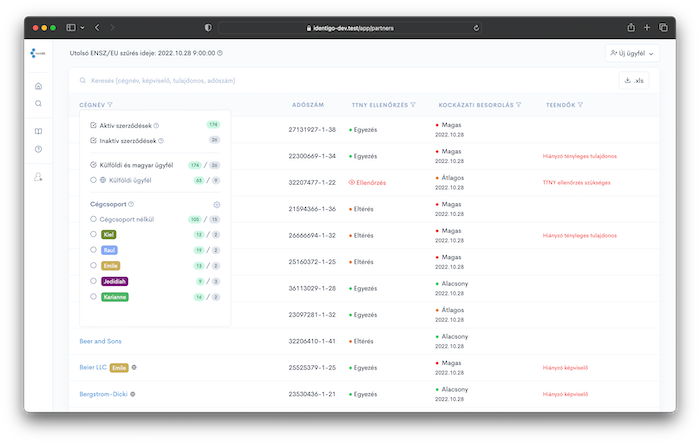This screenshot has height=444, width=700.
Task: Click info icon next to Aktív szerződések
Action: 158,126
